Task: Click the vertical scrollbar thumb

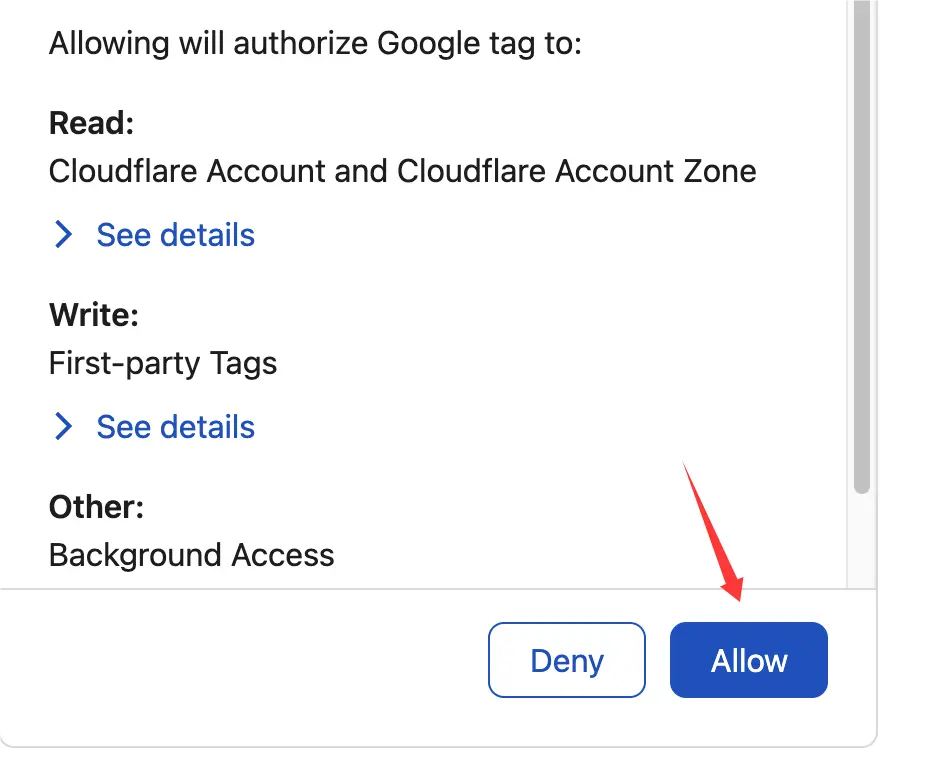Action: click(x=862, y=247)
